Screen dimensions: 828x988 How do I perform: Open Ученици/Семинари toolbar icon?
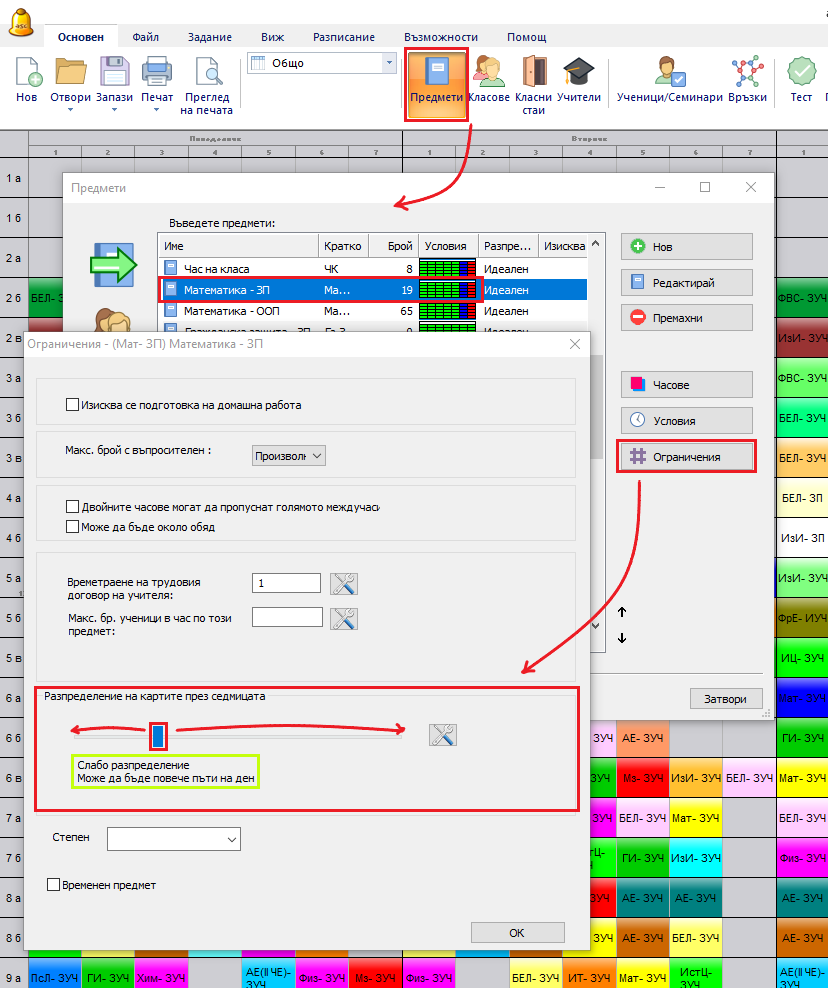pos(669,80)
